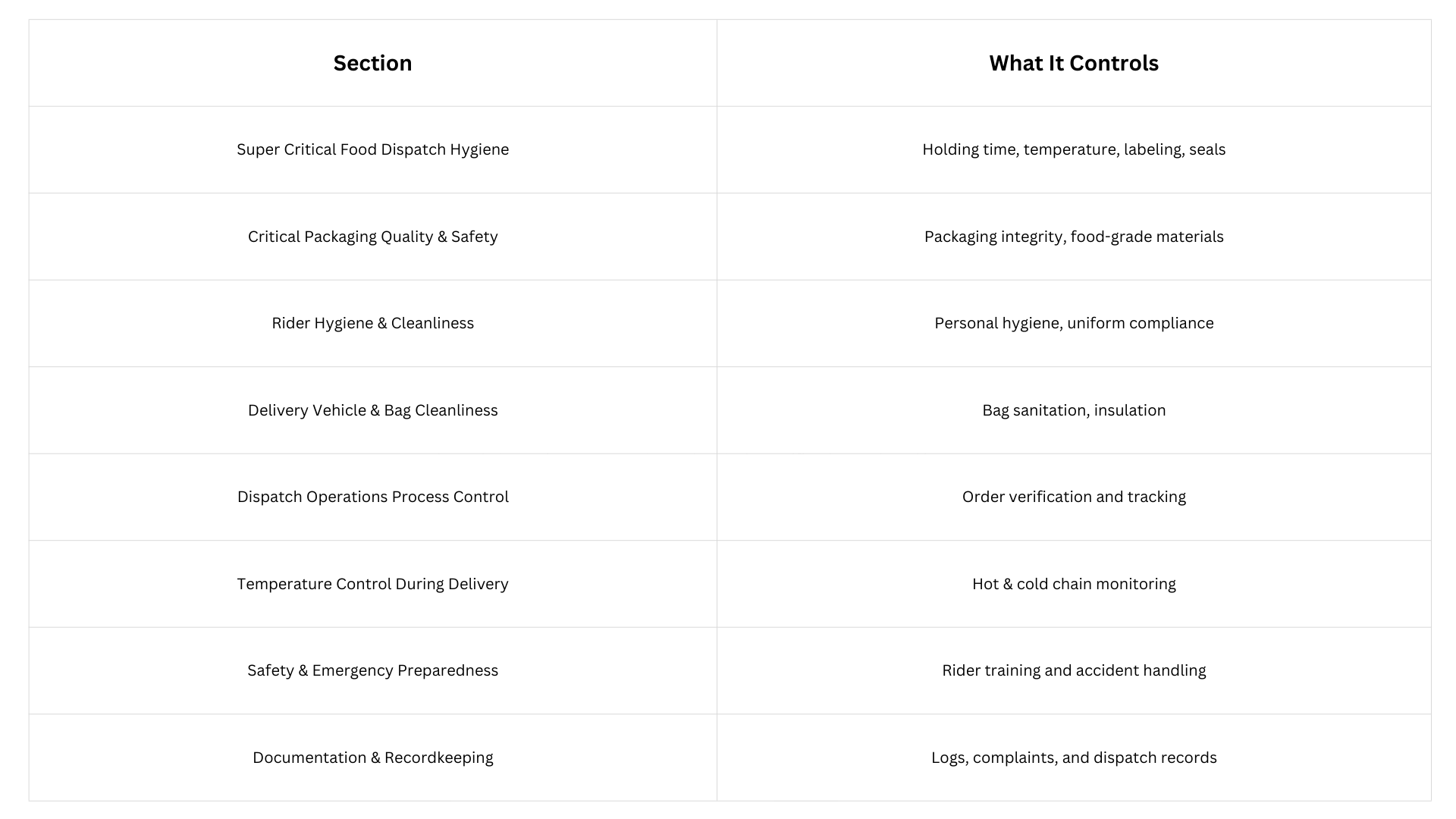
Task: Click the Documentation & Recordkeeping cell
Action: click(372, 758)
